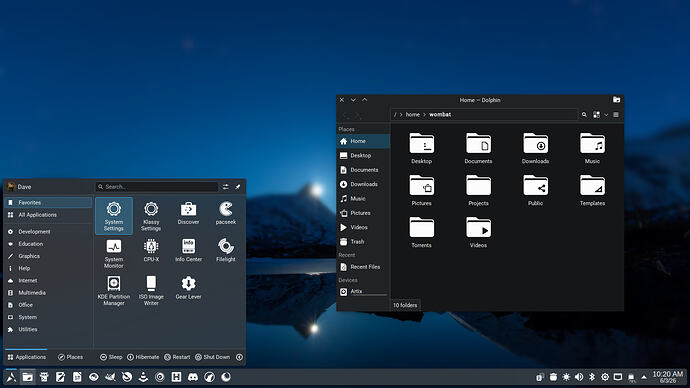Select Home in Dolphin's Places panel
This screenshot has width=690, height=388.
363,141
